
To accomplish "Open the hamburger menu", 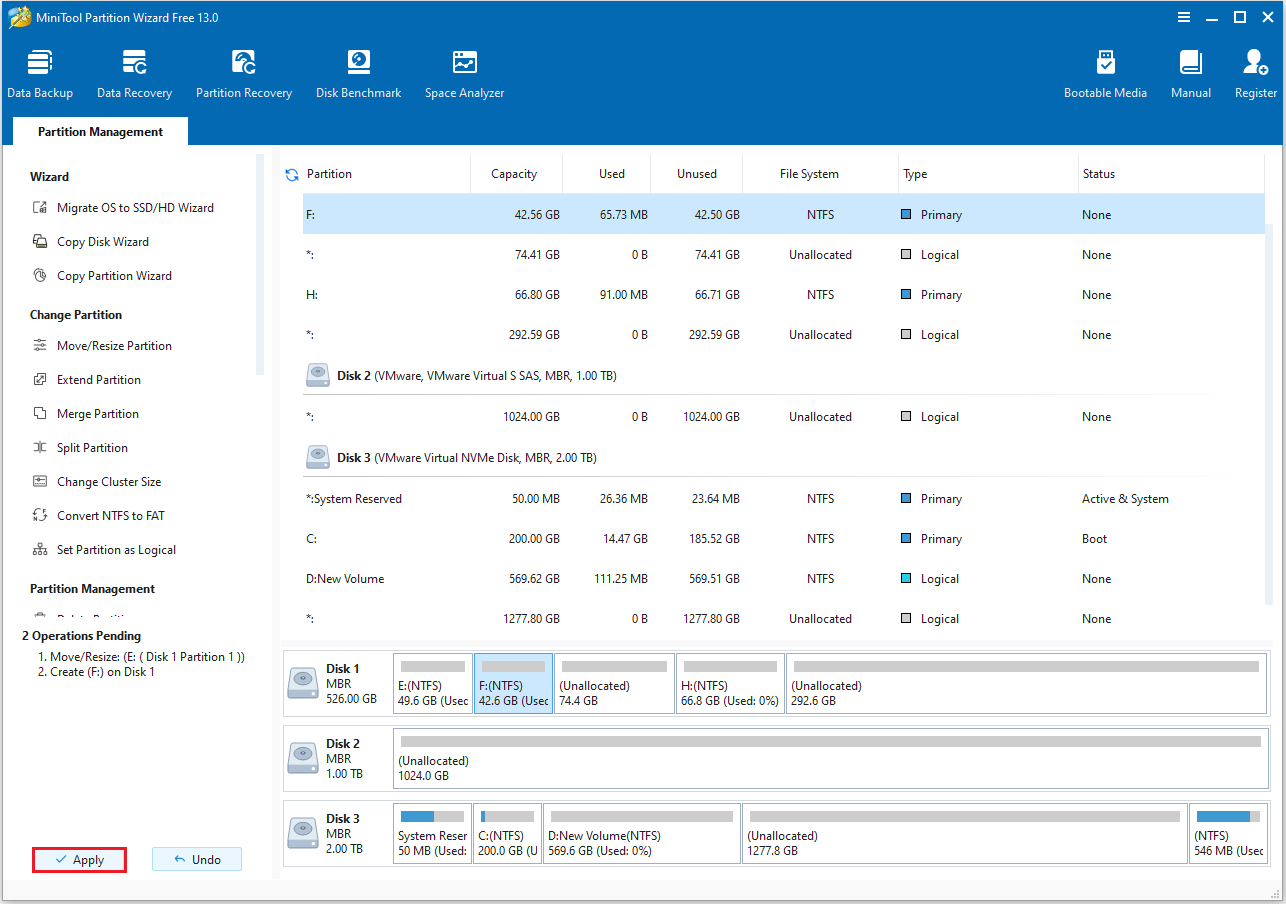I will pos(1183,17).
